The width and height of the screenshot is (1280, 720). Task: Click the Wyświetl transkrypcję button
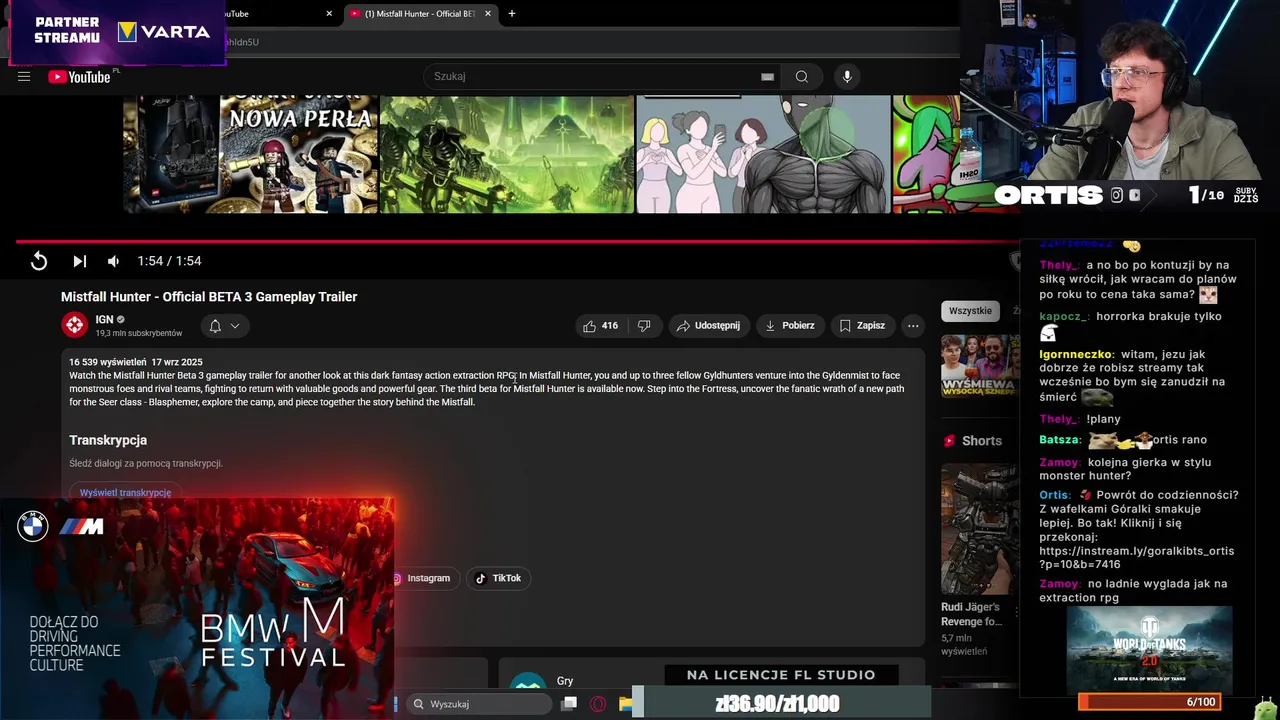click(125, 492)
